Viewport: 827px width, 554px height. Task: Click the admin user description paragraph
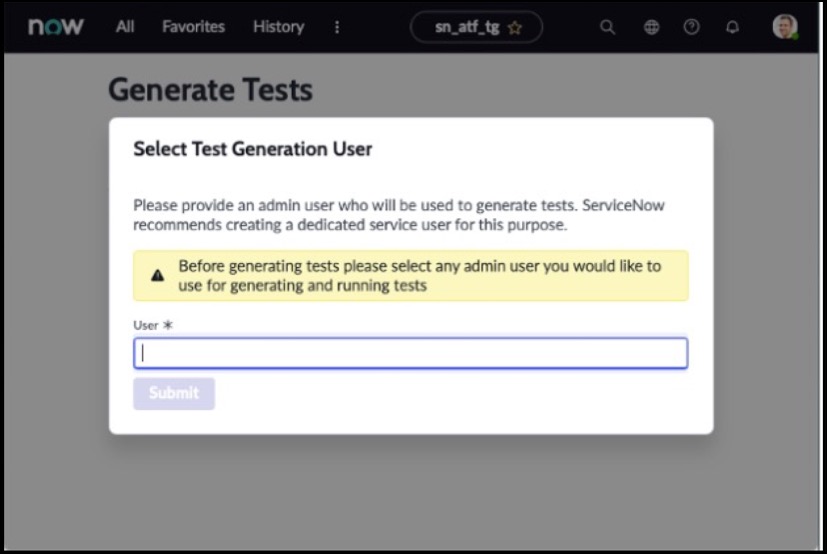(x=399, y=215)
